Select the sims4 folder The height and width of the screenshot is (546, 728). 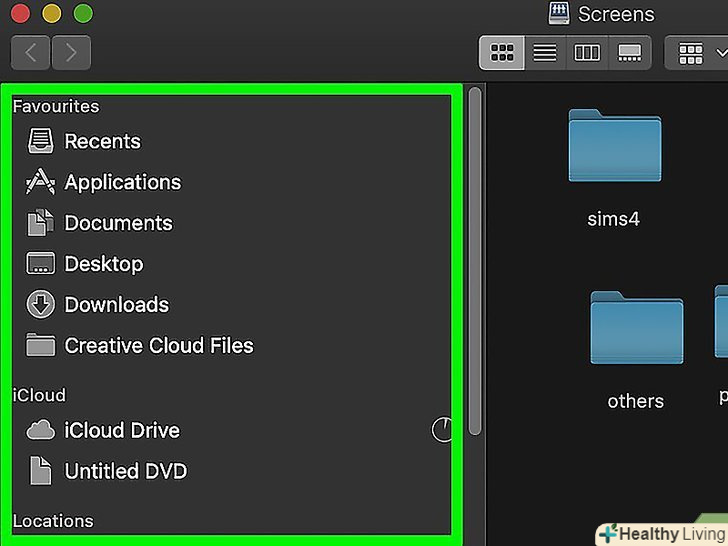(x=614, y=147)
